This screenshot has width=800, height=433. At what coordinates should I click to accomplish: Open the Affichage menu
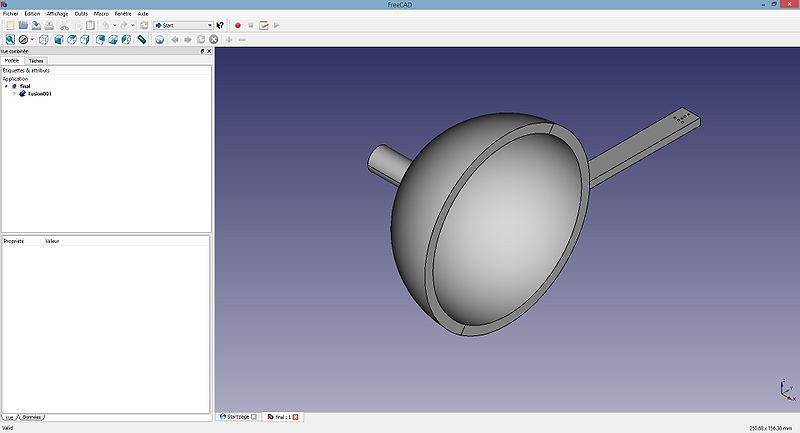[57, 13]
